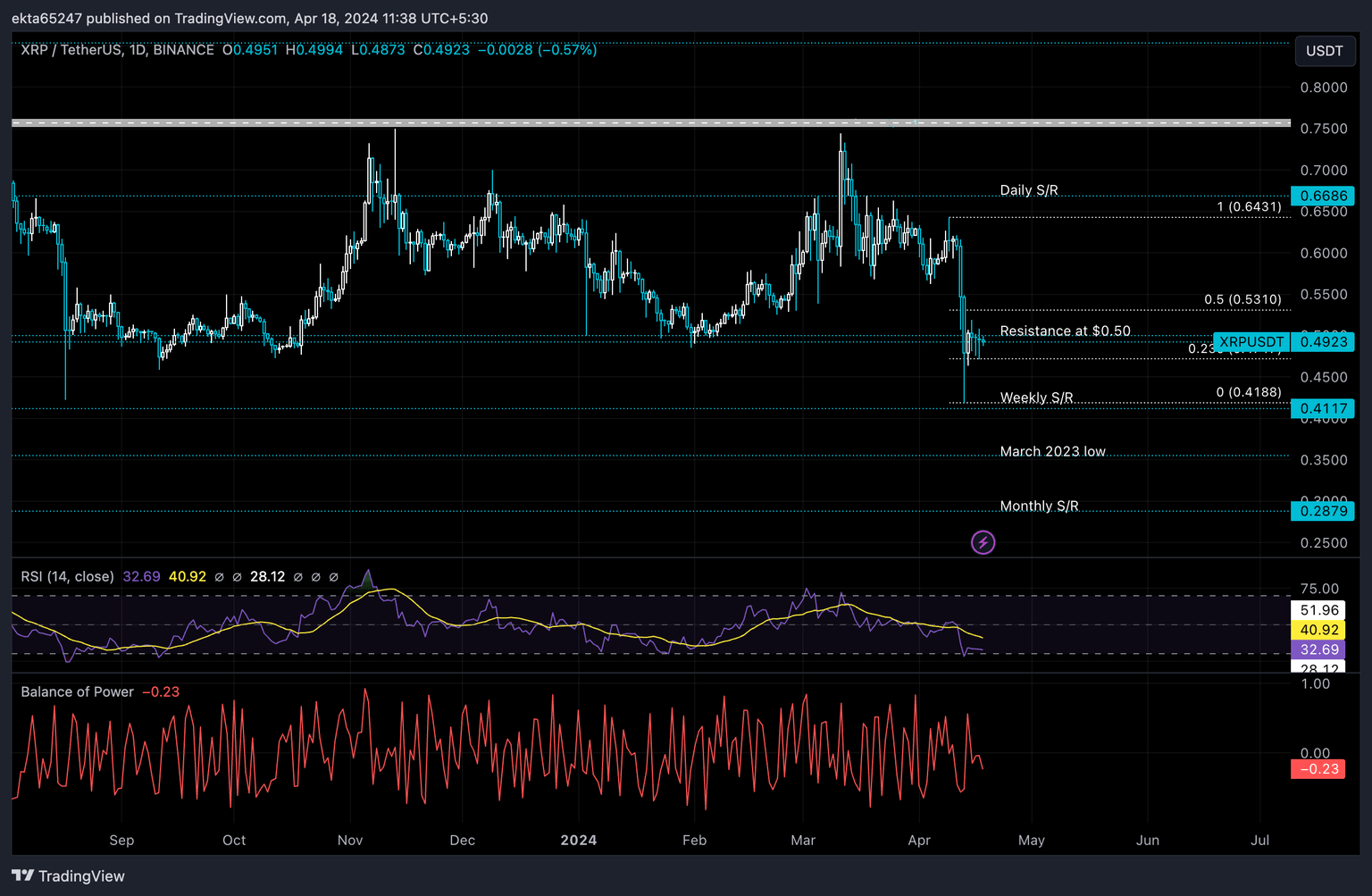Click the green open price value O0.4951
This screenshot has height=896, width=1372.
point(251,50)
